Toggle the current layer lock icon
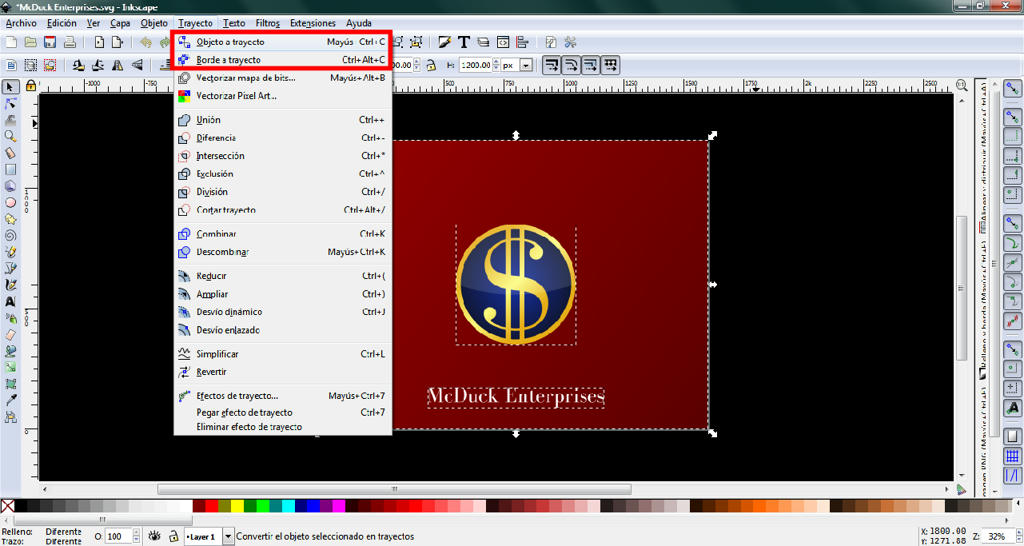The width and height of the screenshot is (1024, 546). click(x=174, y=536)
